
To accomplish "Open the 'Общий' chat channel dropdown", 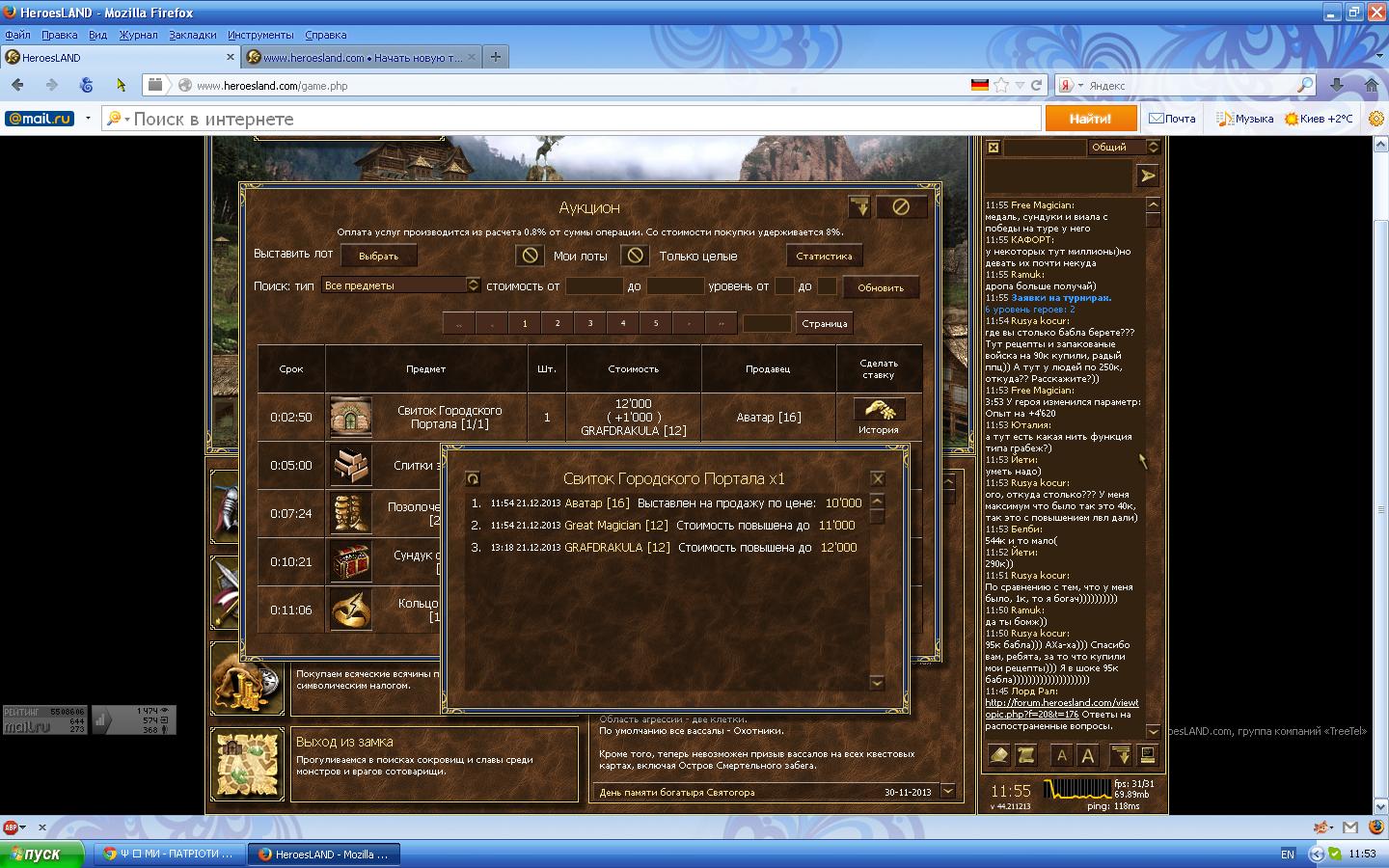I will tap(1152, 147).
